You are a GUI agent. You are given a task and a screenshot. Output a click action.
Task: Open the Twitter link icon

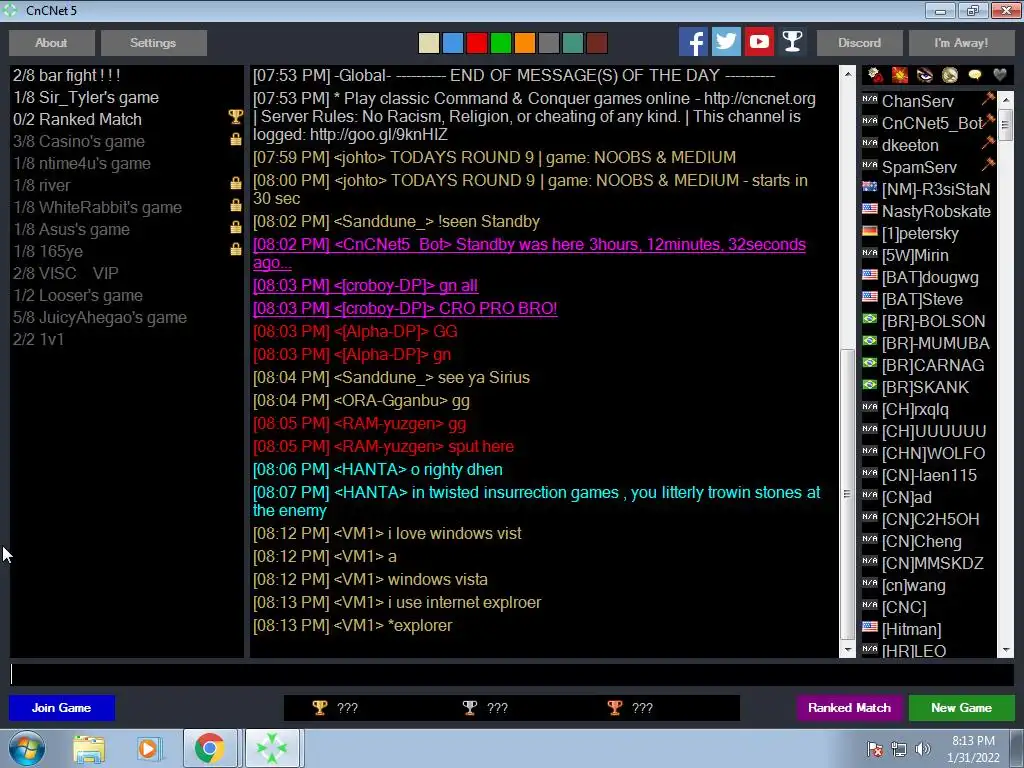pyautogui.click(x=726, y=42)
